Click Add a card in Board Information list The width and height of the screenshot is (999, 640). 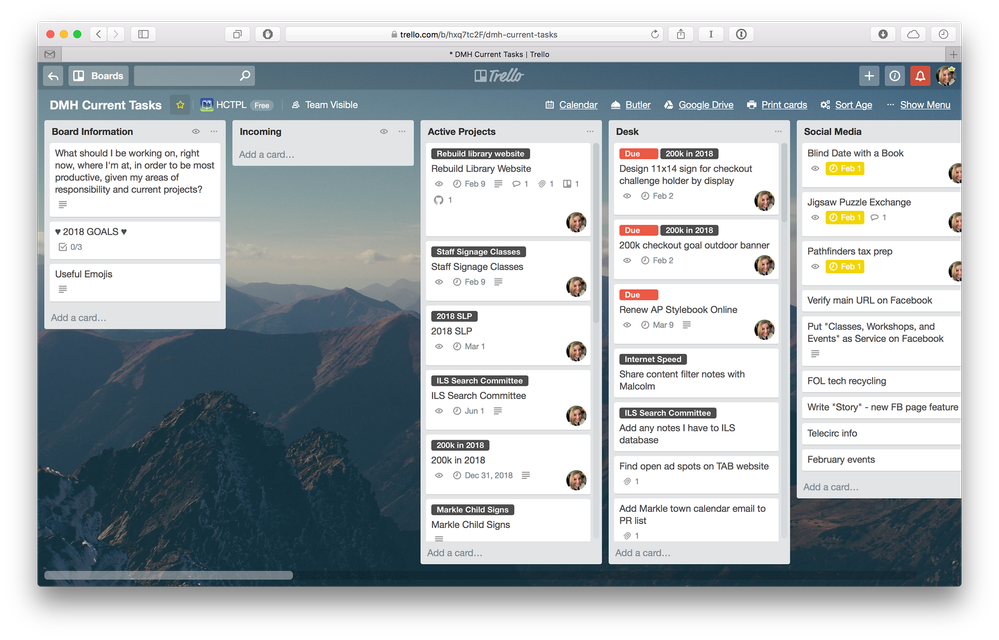(78, 318)
